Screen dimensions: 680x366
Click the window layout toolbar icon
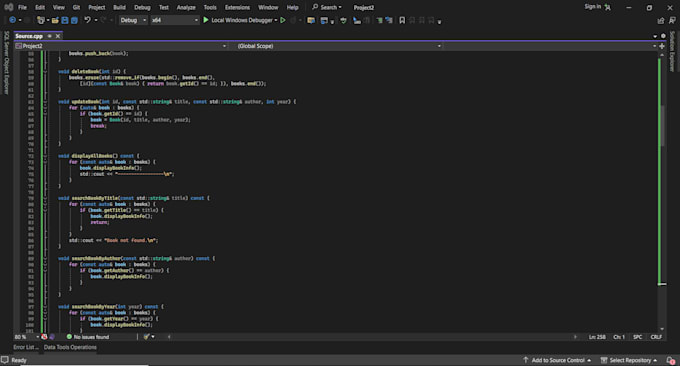pyautogui.click(x=324, y=20)
